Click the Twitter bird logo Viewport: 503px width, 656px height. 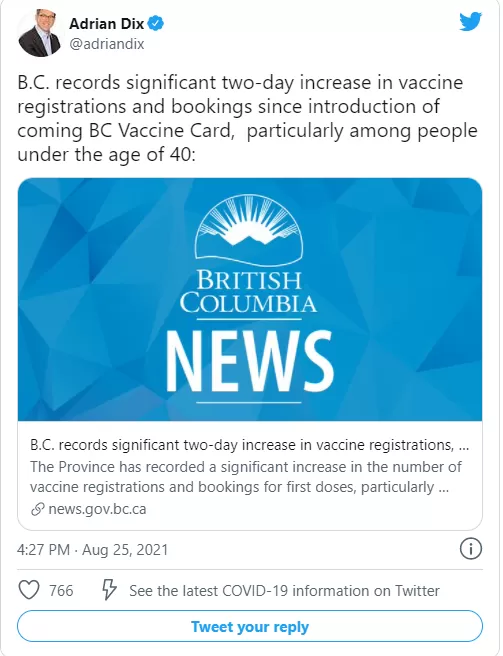(471, 22)
